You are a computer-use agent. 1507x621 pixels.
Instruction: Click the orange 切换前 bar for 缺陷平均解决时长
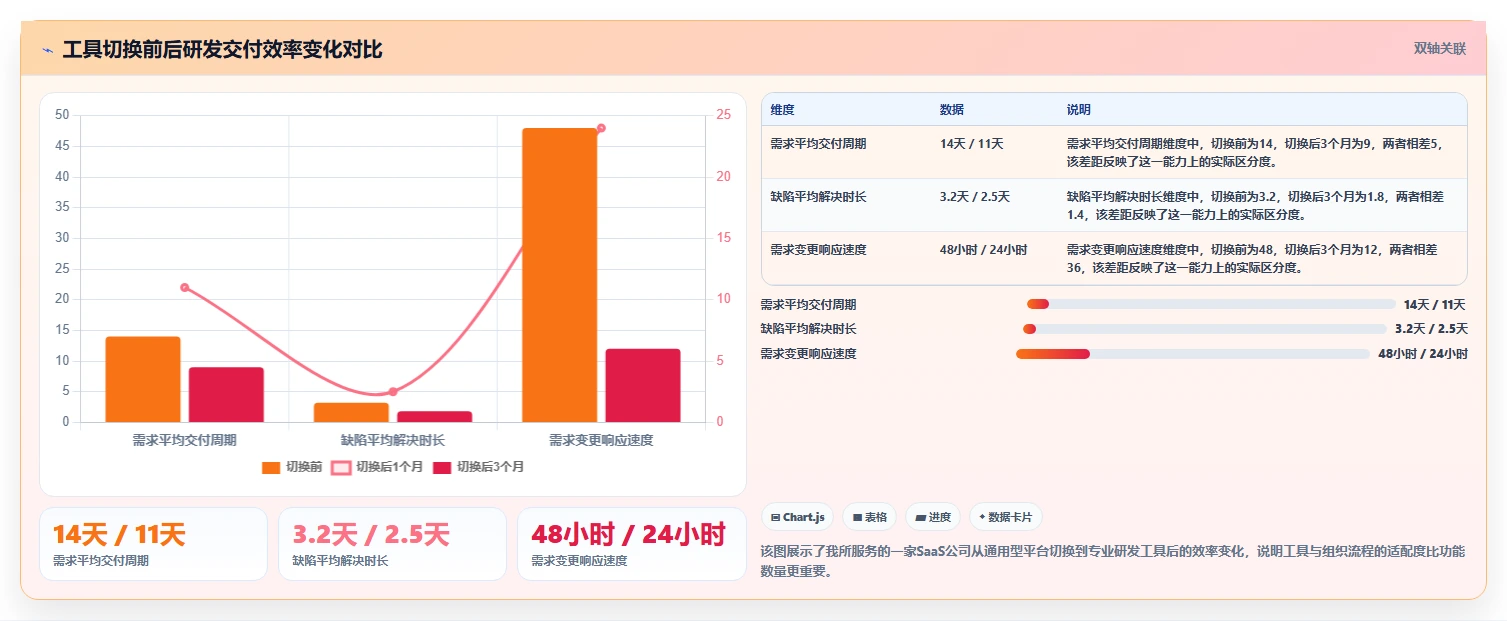tap(351, 412)
